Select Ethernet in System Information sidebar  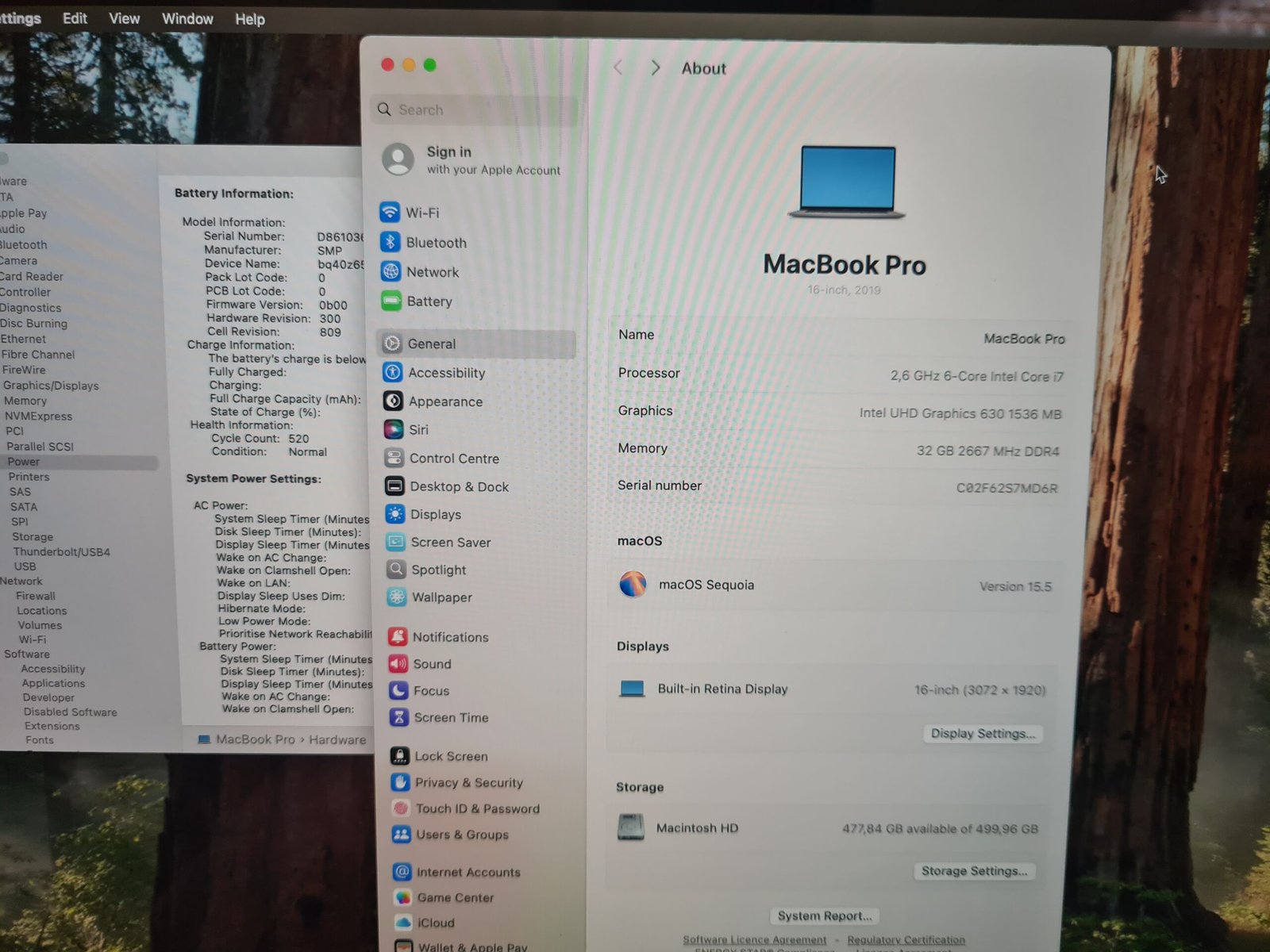23,339
